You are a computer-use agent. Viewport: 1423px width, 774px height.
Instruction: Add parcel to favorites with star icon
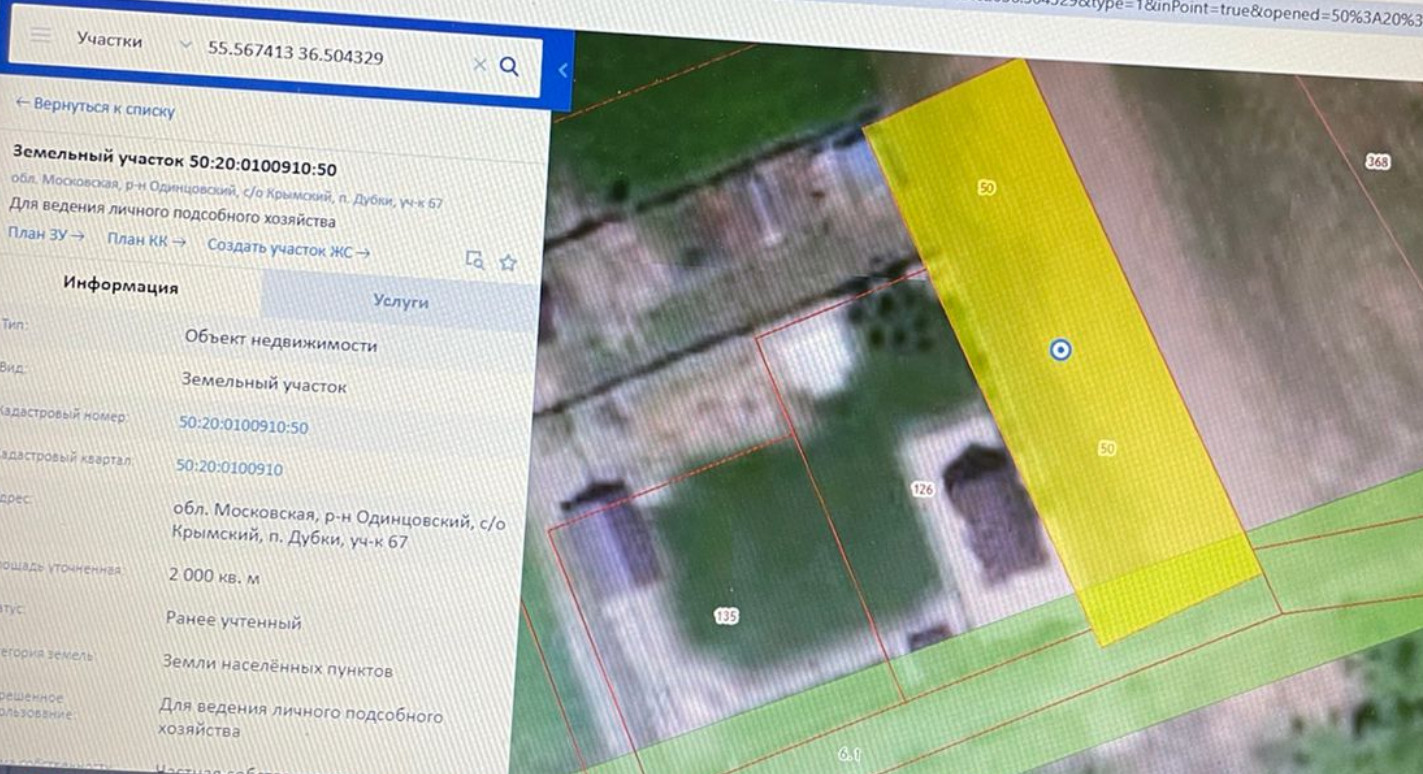point(508,263)
